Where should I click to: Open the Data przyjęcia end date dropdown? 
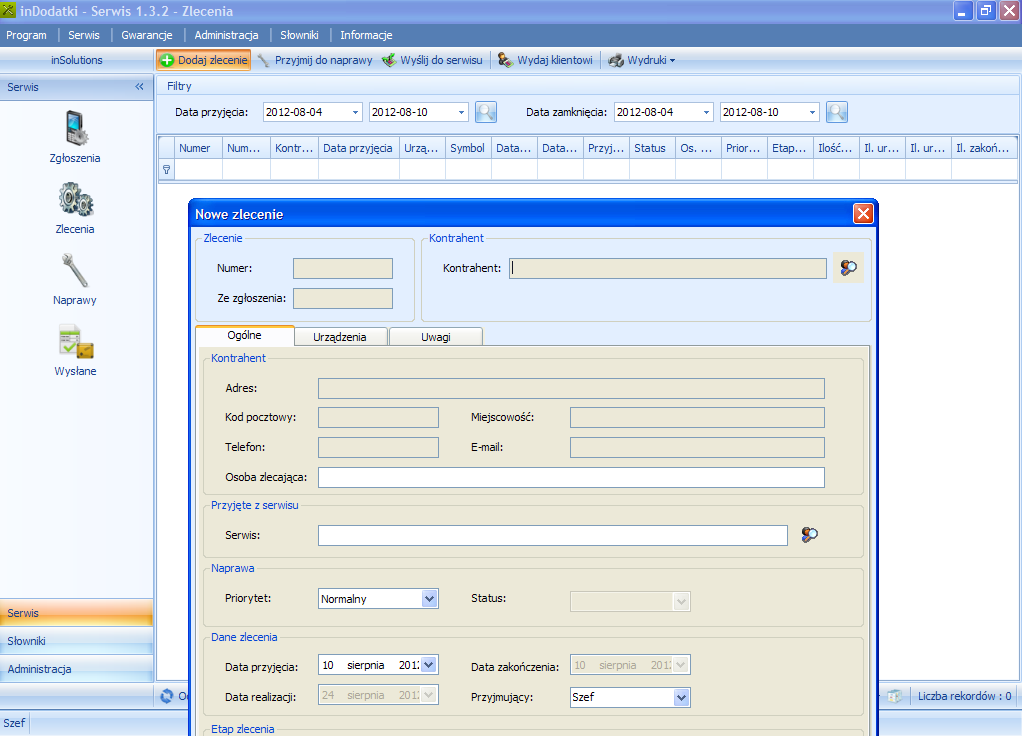(461, 112)
